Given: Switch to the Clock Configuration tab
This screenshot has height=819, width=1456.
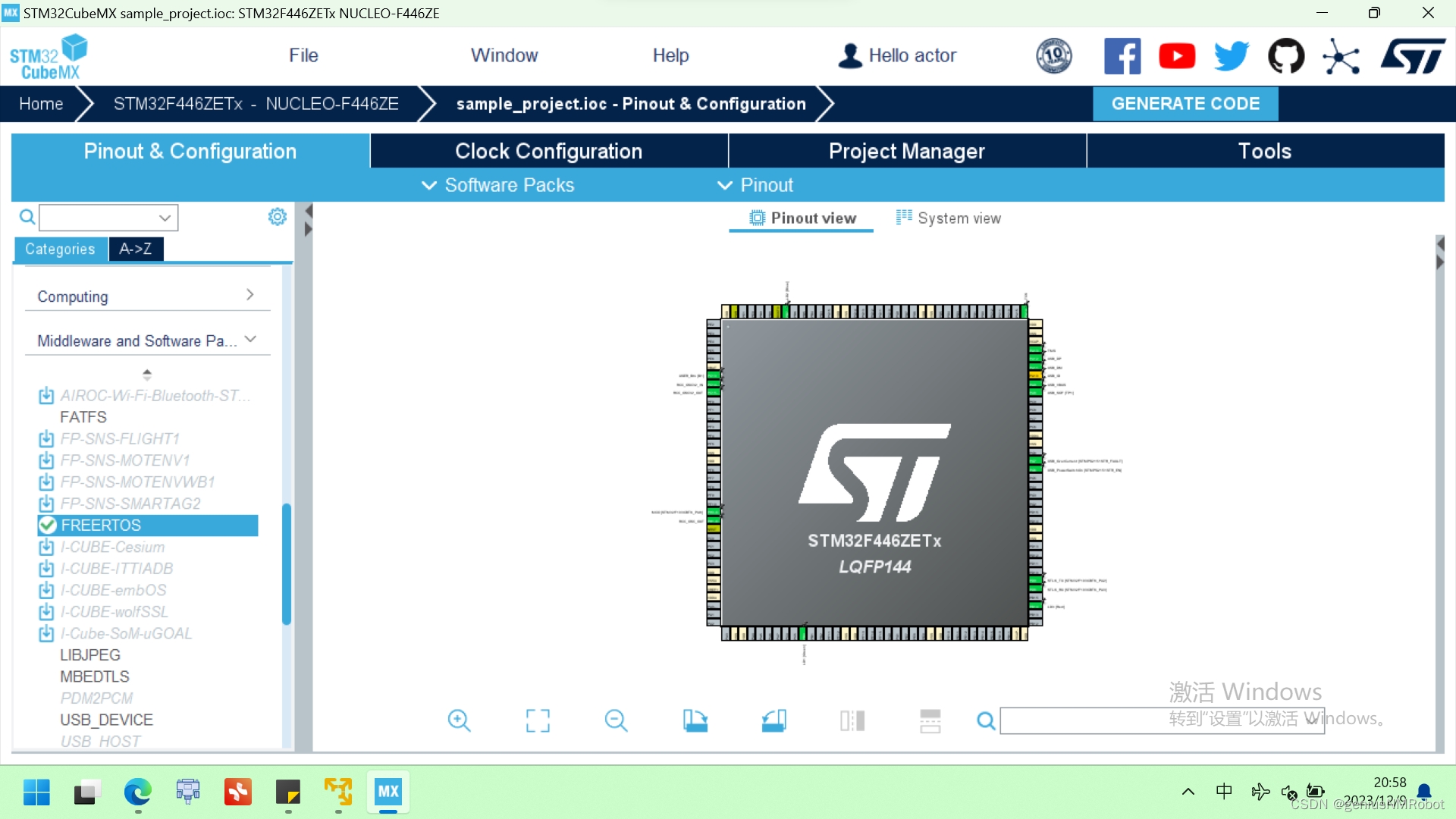Looking at the screenshot, I should point(548,151).
